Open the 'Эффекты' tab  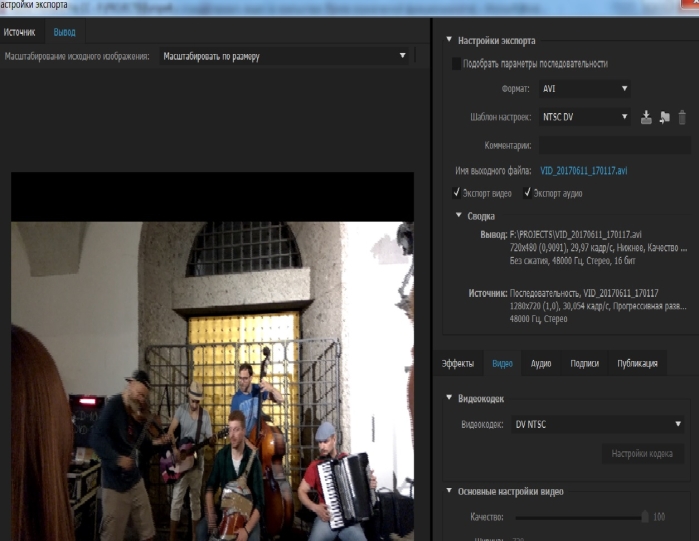458,364
